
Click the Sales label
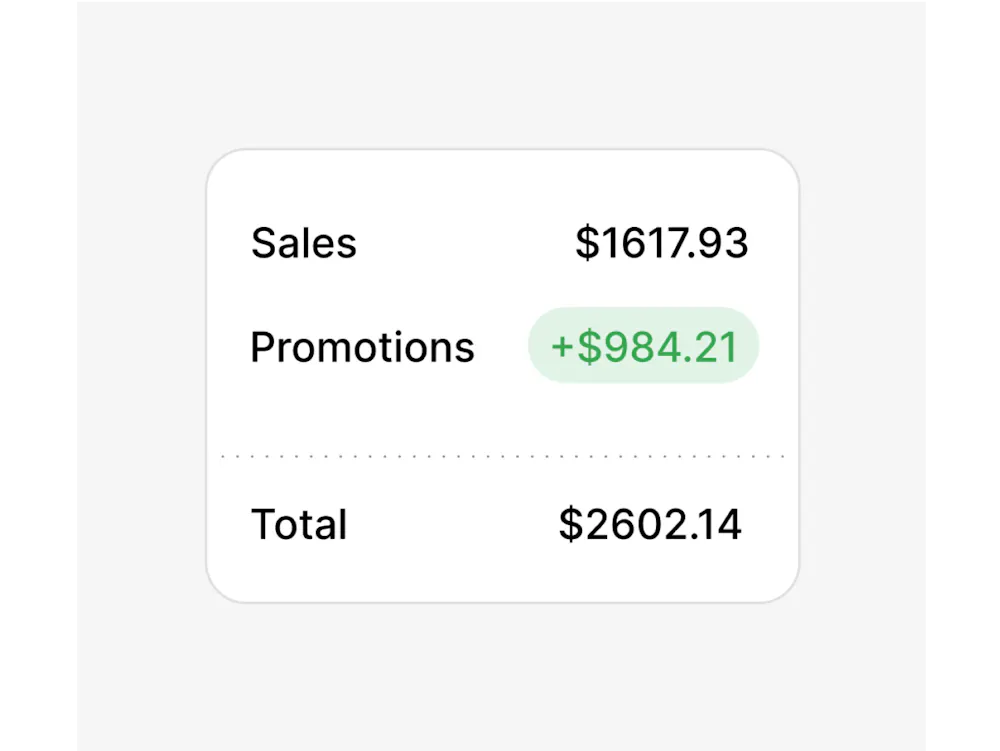coord(303,243)
